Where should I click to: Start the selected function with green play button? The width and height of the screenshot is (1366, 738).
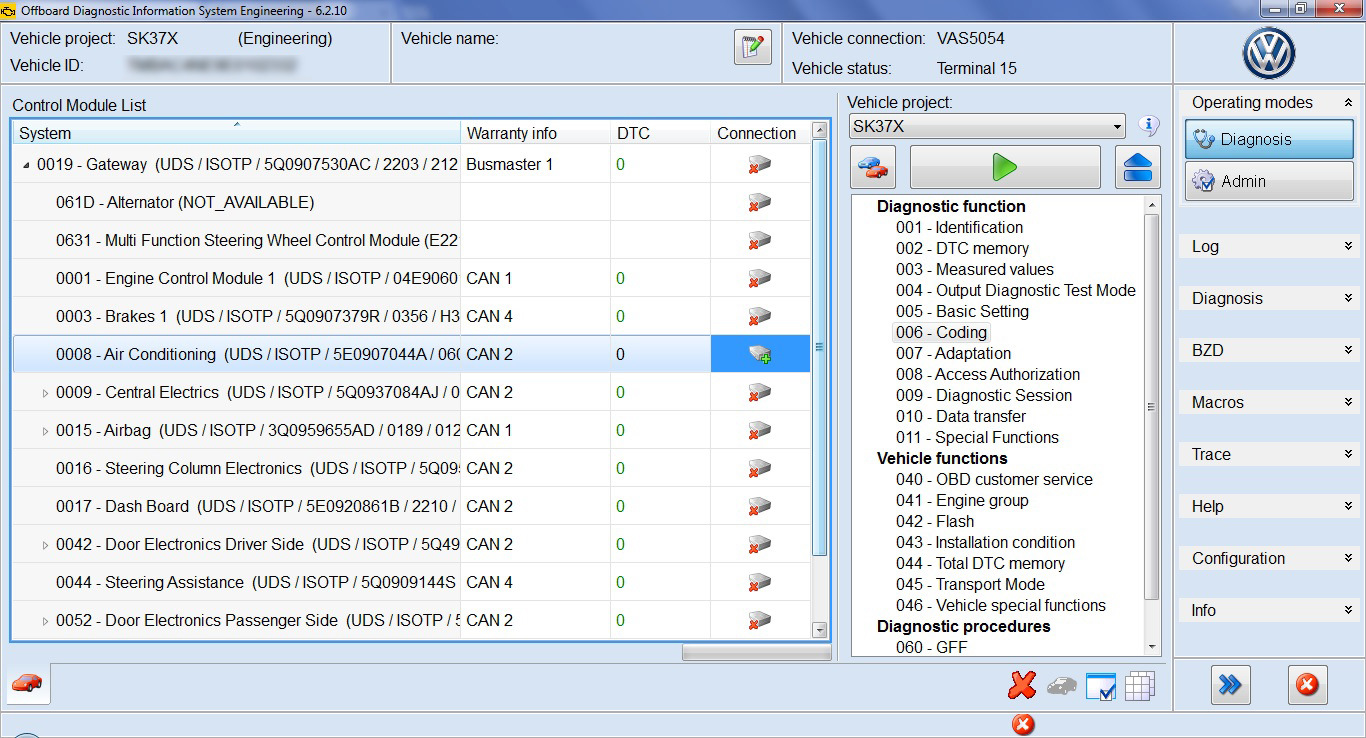point(1005,168)
